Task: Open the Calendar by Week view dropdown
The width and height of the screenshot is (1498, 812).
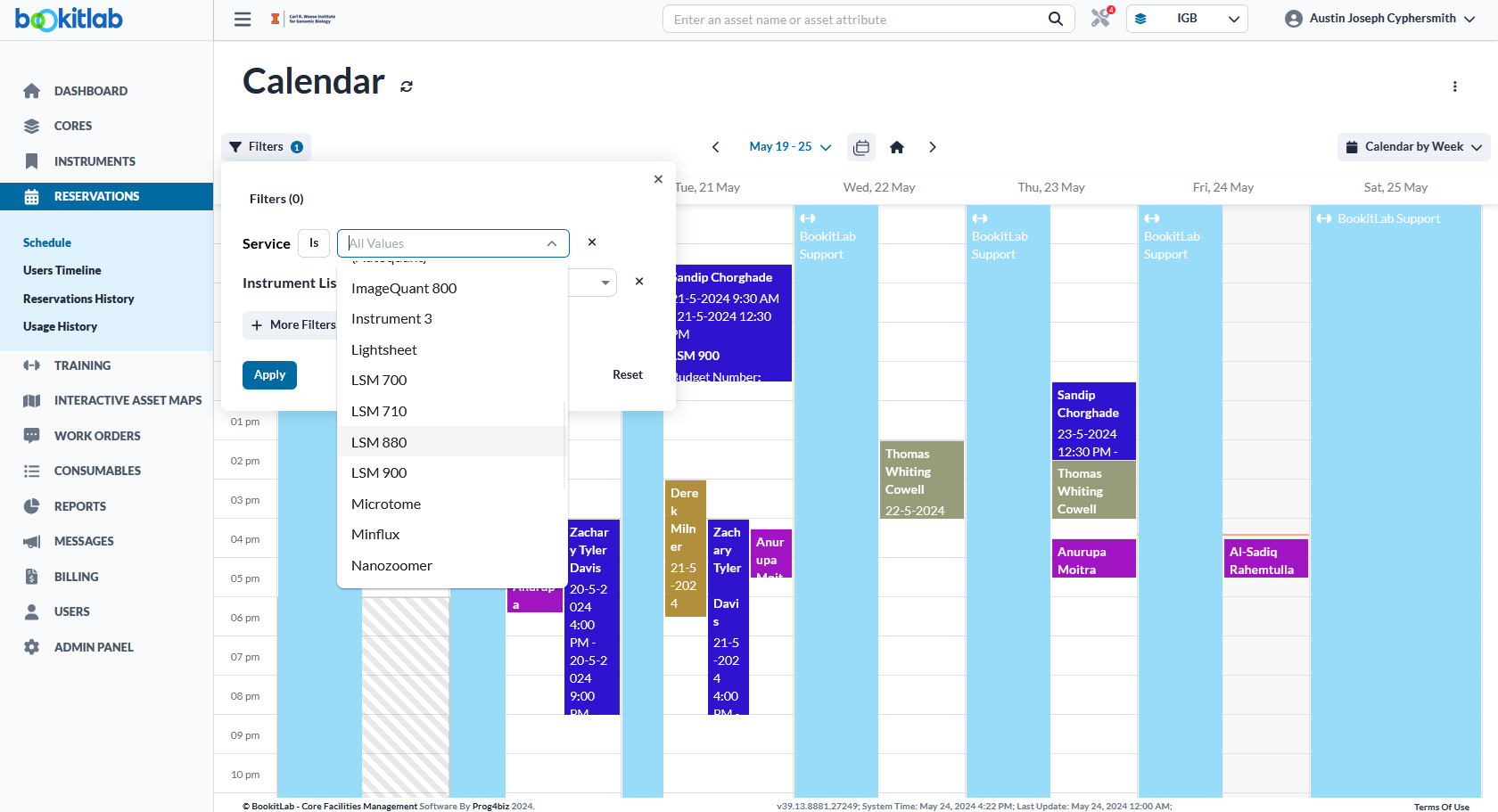Action: 1413,147
